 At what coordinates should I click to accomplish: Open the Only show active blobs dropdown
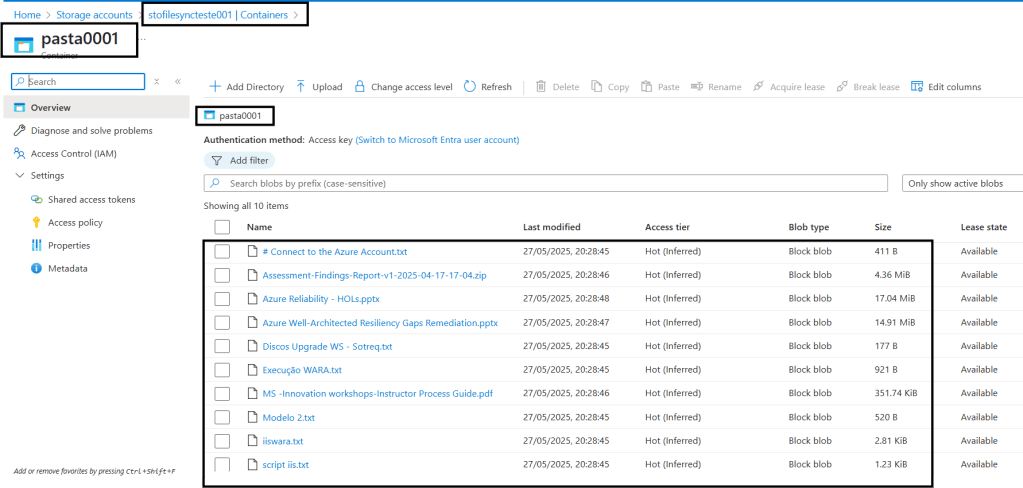point(962,183)
